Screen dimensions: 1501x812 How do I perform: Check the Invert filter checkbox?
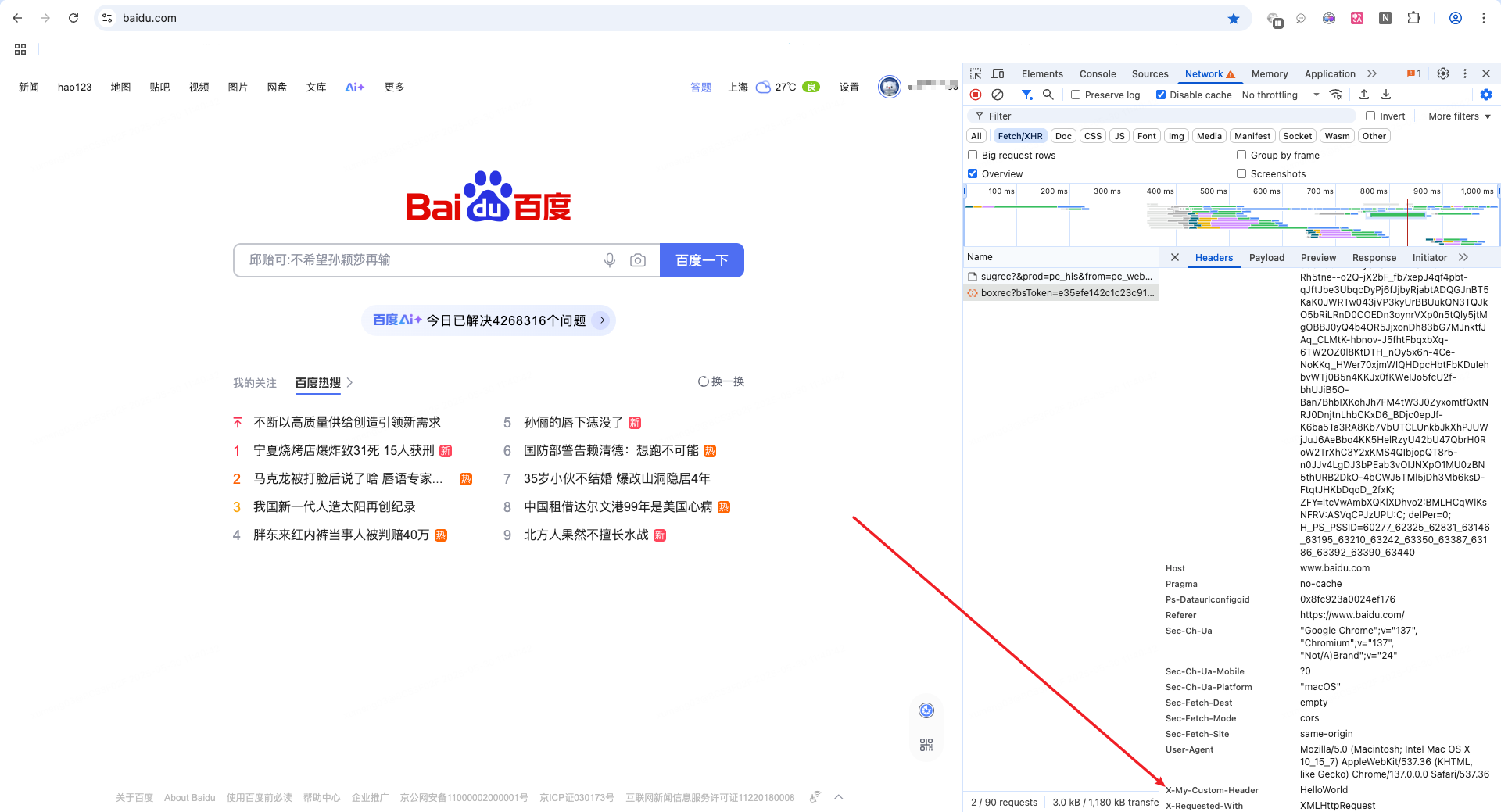coord(1370,116)
